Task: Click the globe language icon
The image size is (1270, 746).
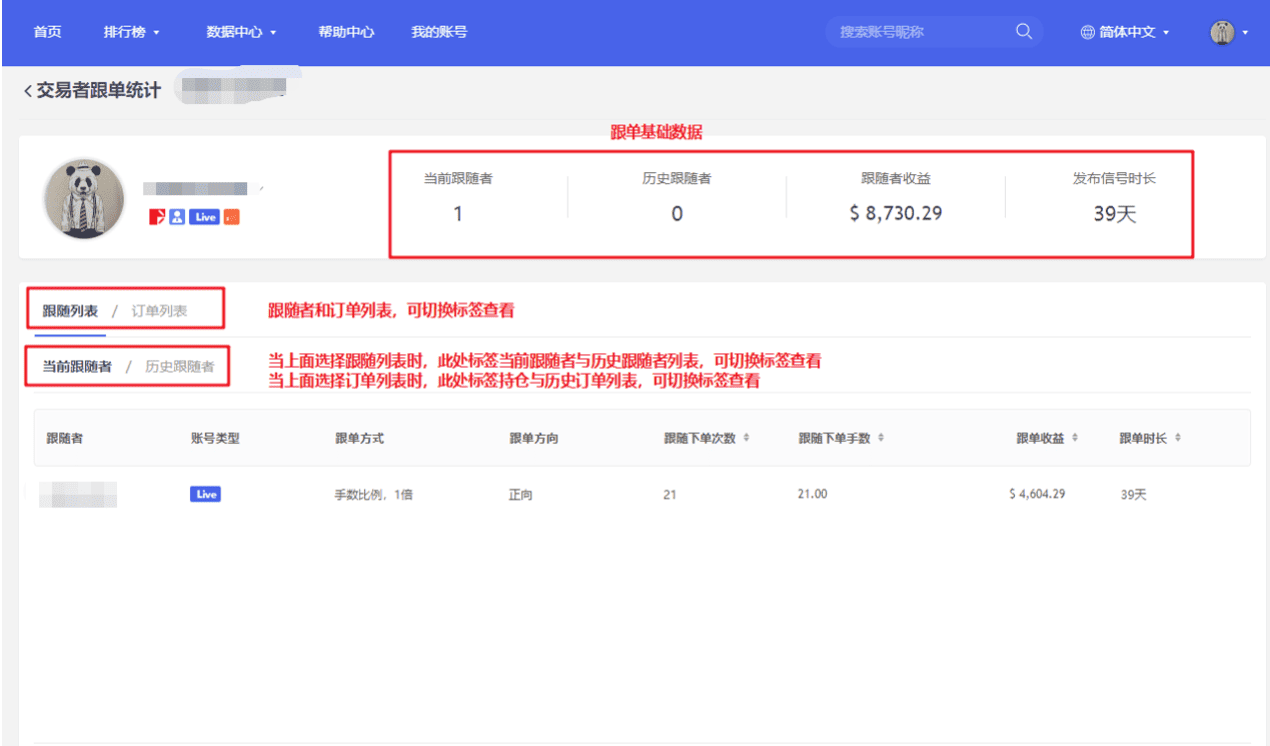Action: 1087,32
